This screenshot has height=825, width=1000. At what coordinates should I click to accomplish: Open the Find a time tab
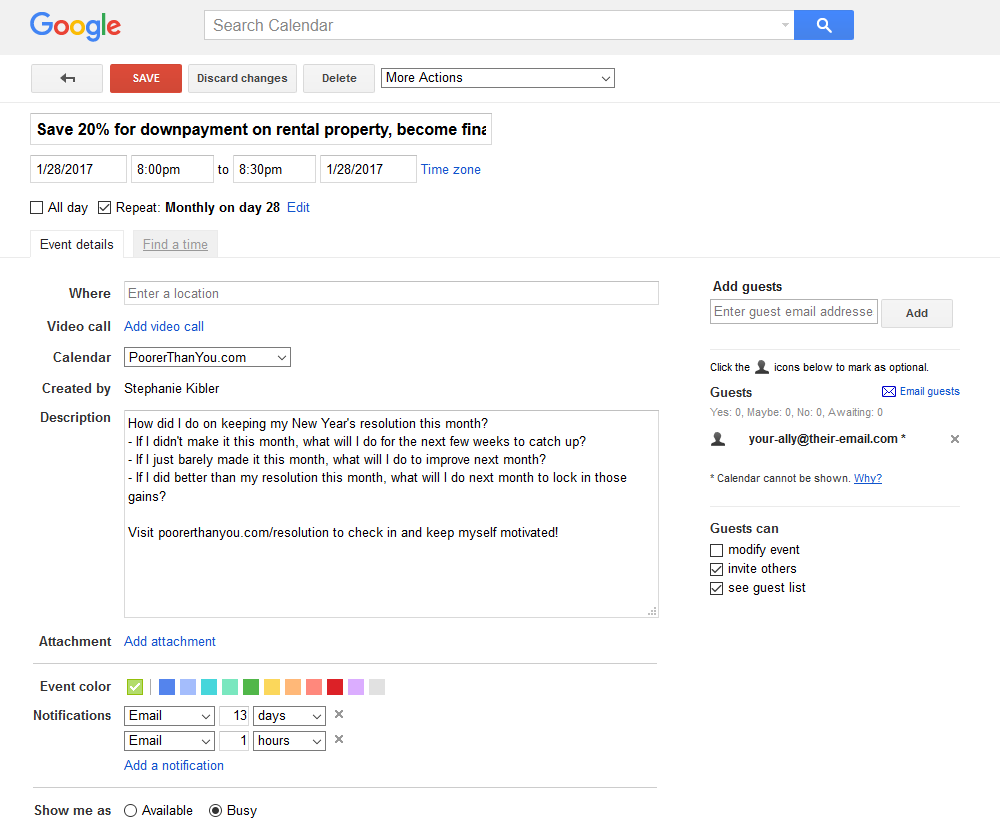175,245
